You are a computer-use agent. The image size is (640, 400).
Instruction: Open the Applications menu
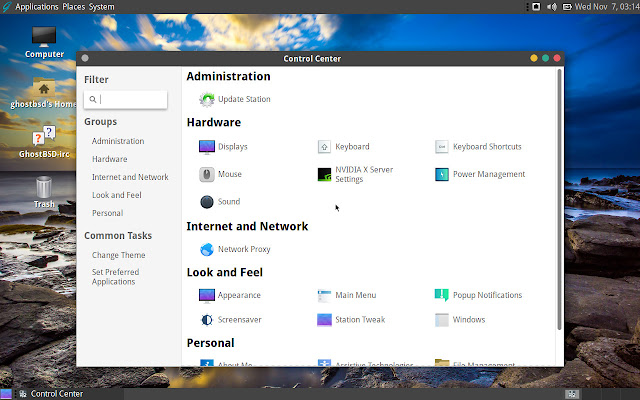[x=37, y=7]
